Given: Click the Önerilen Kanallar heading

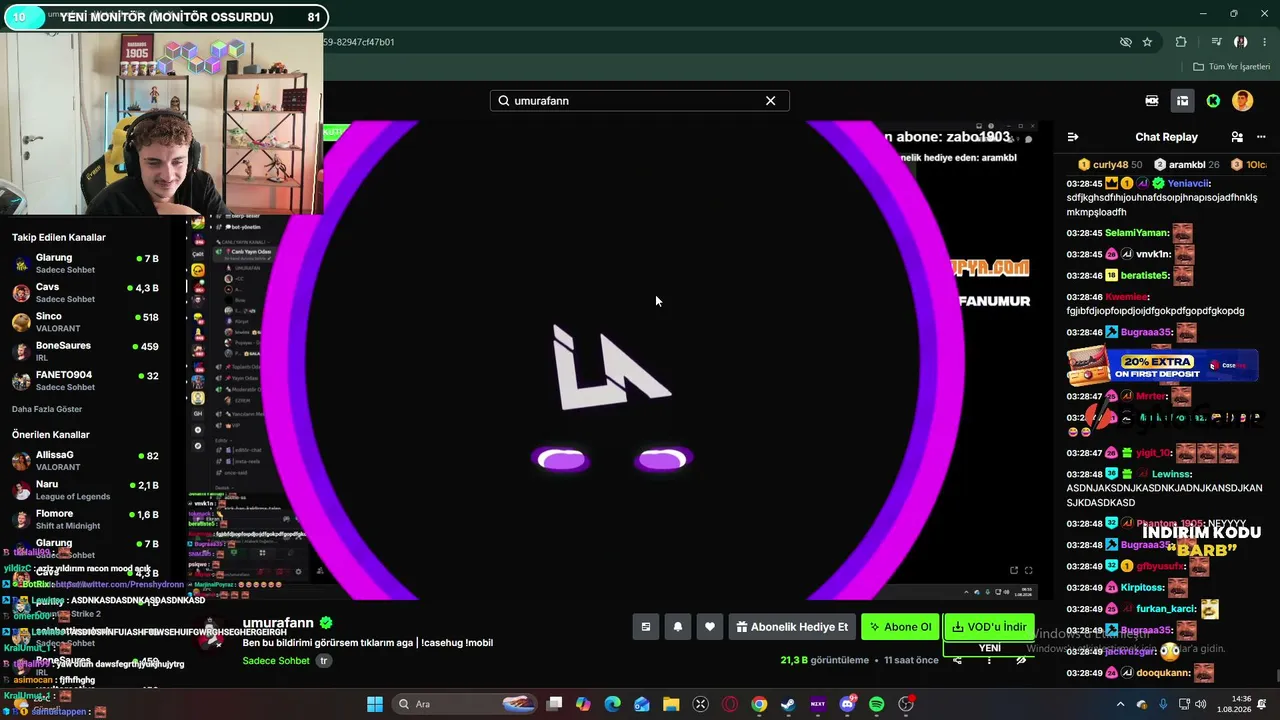Looking at the screenshot, I should tap(51, 435).
